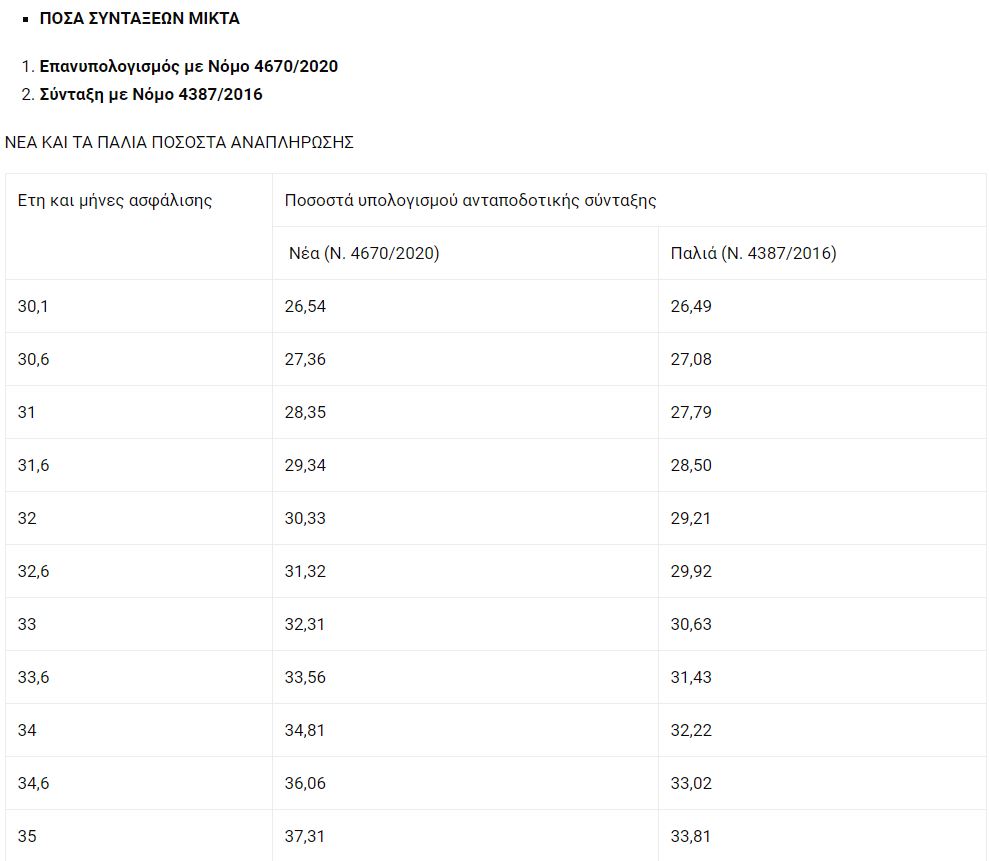Click header Ποσοστά υπολογισμού ανταποδοτικής σύνταξης
The image size is (989, 861).
pyautogui.click(x=629, y=200)
